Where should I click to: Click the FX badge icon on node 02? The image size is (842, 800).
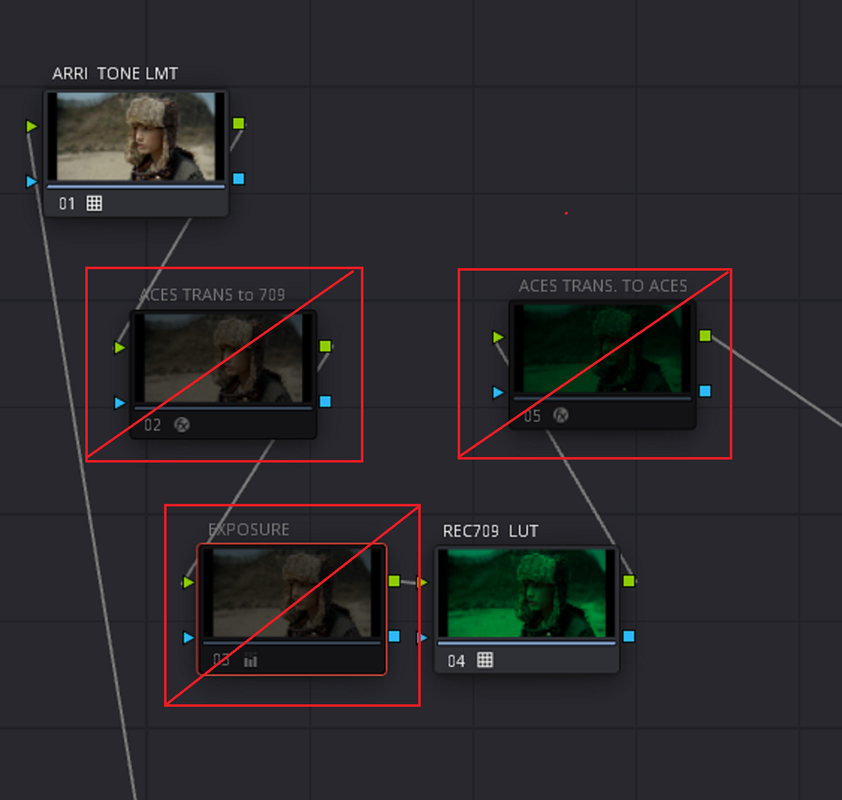click(182, 425)
